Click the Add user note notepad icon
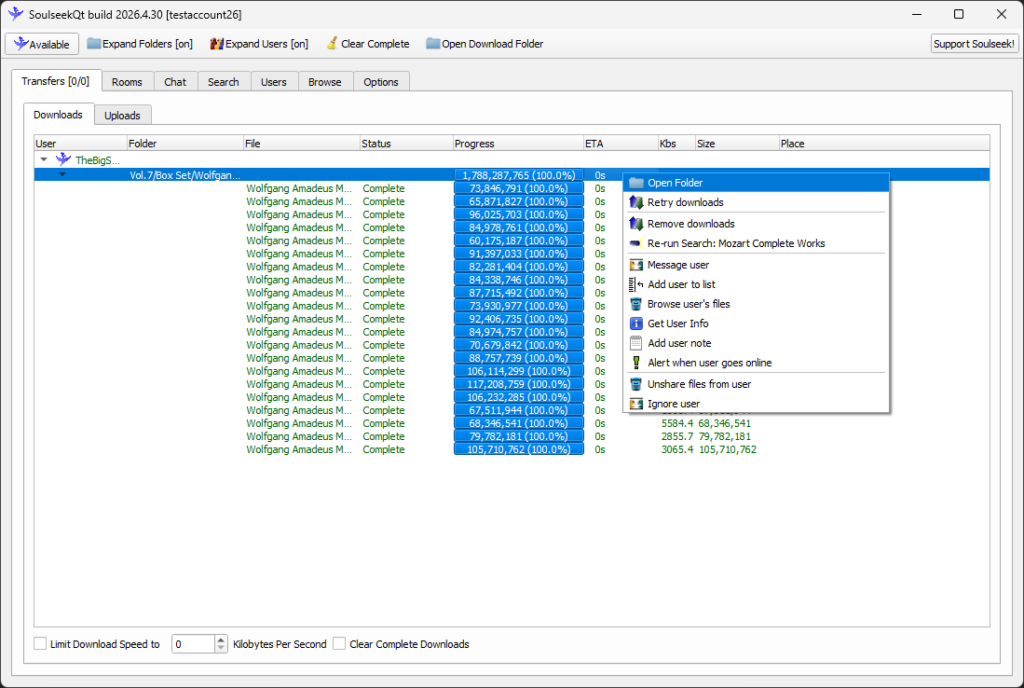The width and height of the screenshot is (1024, 688). coord(636,343)
